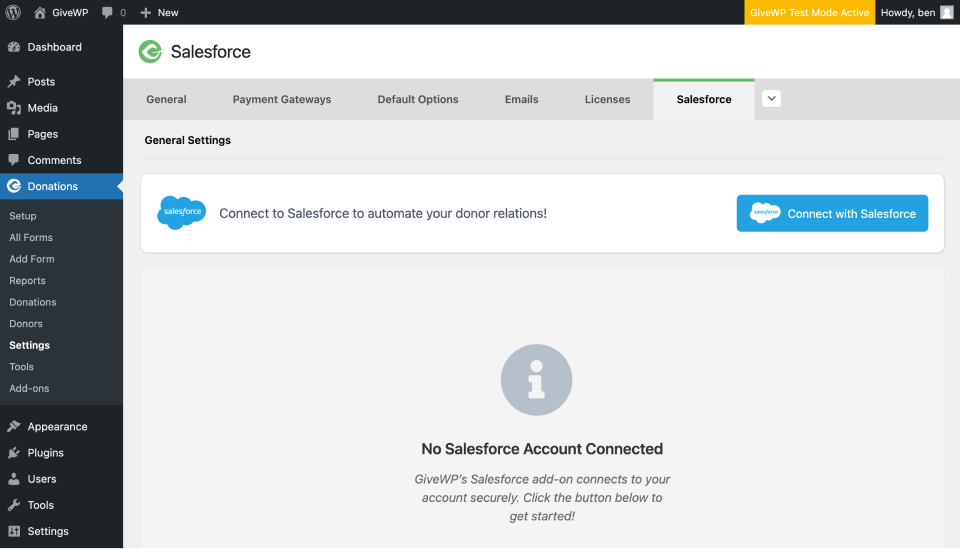The image size is (960, 549).
Task: Click the No Salesforce Account Connected heading
Action: (x=542, y=449)
